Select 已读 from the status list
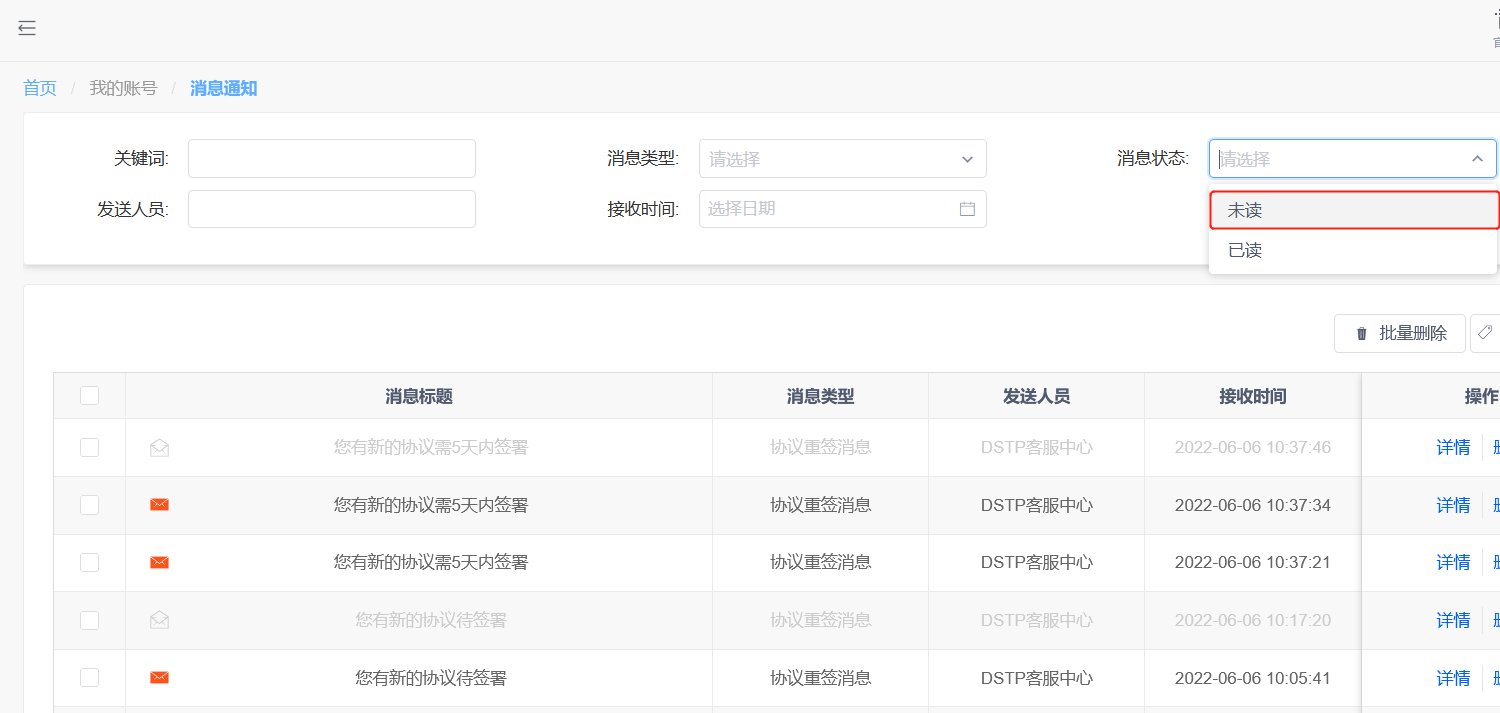The width and height of the screenshot is (1500, 713). click(1352, 250)
